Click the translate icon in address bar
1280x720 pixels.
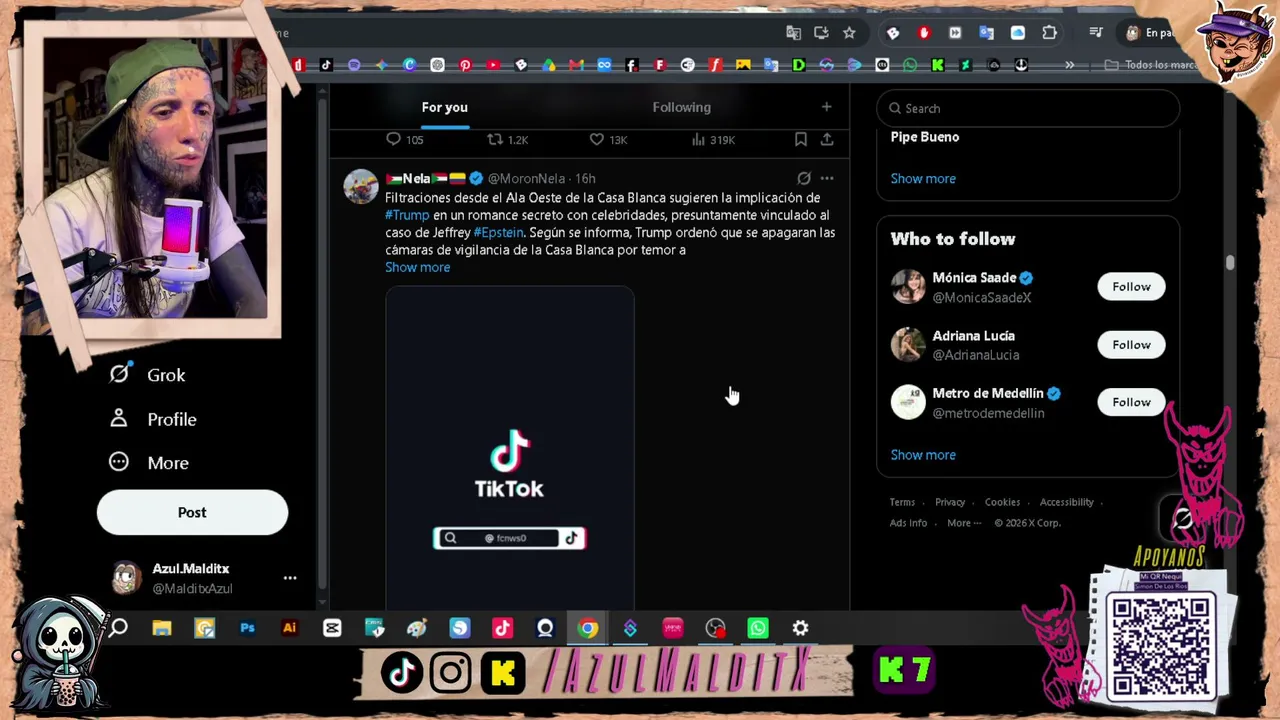(793, 33)
